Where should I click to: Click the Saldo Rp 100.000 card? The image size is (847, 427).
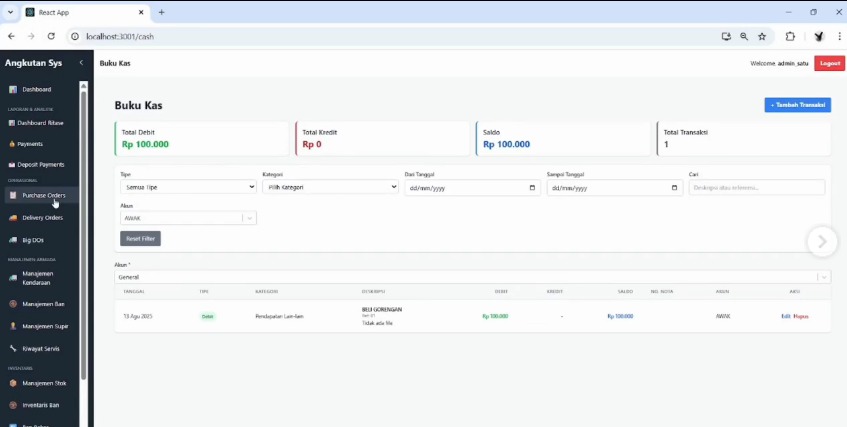coord(563,139)
